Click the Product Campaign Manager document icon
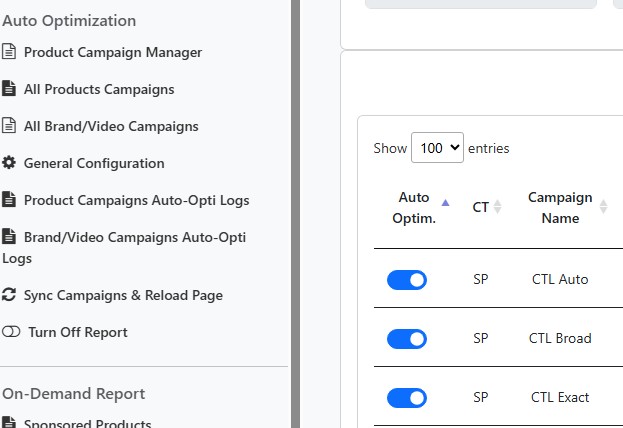623x428 pixels. tap(9, 52)
